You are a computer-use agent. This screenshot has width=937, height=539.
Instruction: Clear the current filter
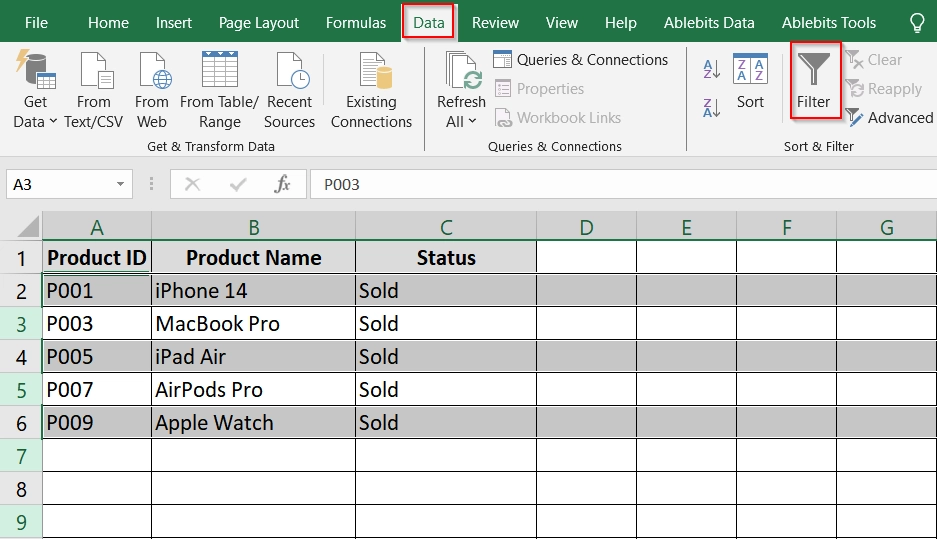(874, 60)
